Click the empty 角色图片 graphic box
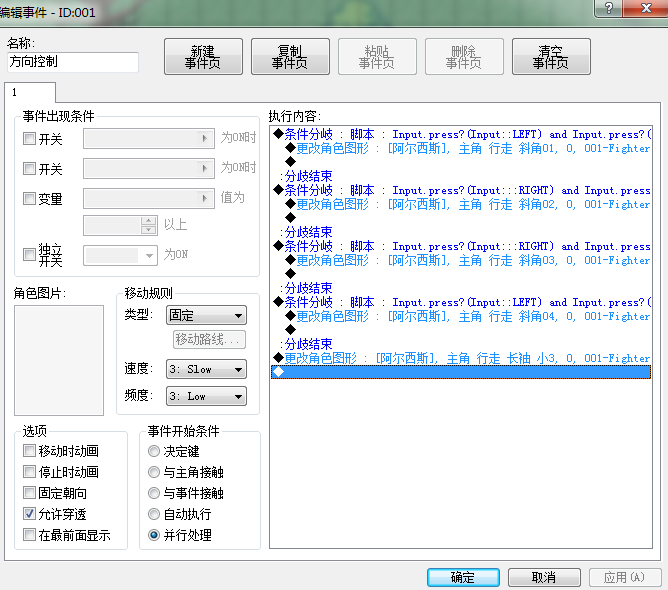The height and width of the screenshot is (590, 668). [x=59, y=360]
